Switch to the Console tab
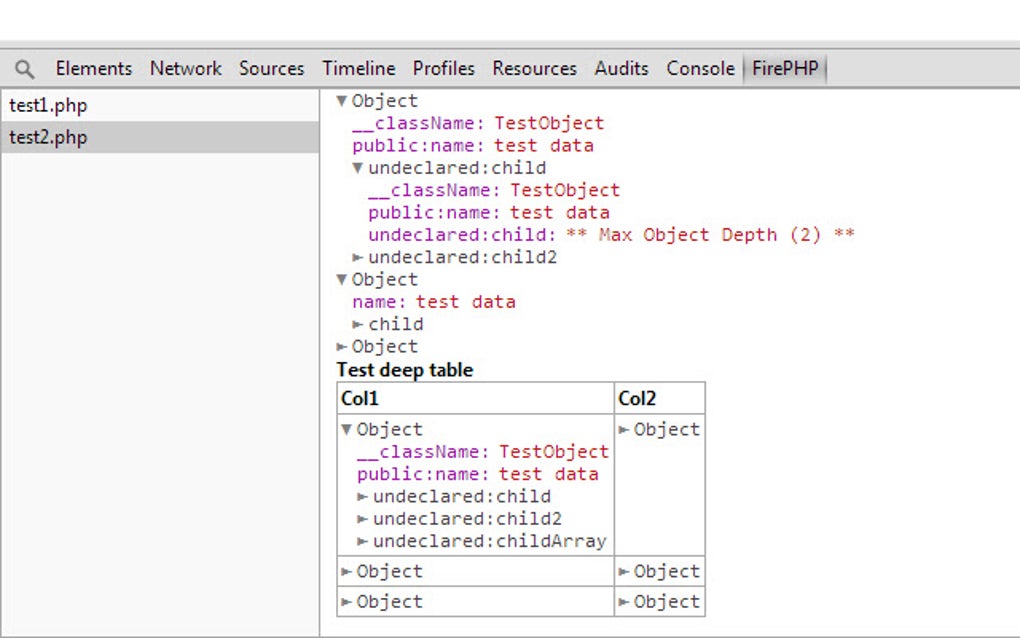The height and width of the screenshot is (638, 1020). point(700,68)
